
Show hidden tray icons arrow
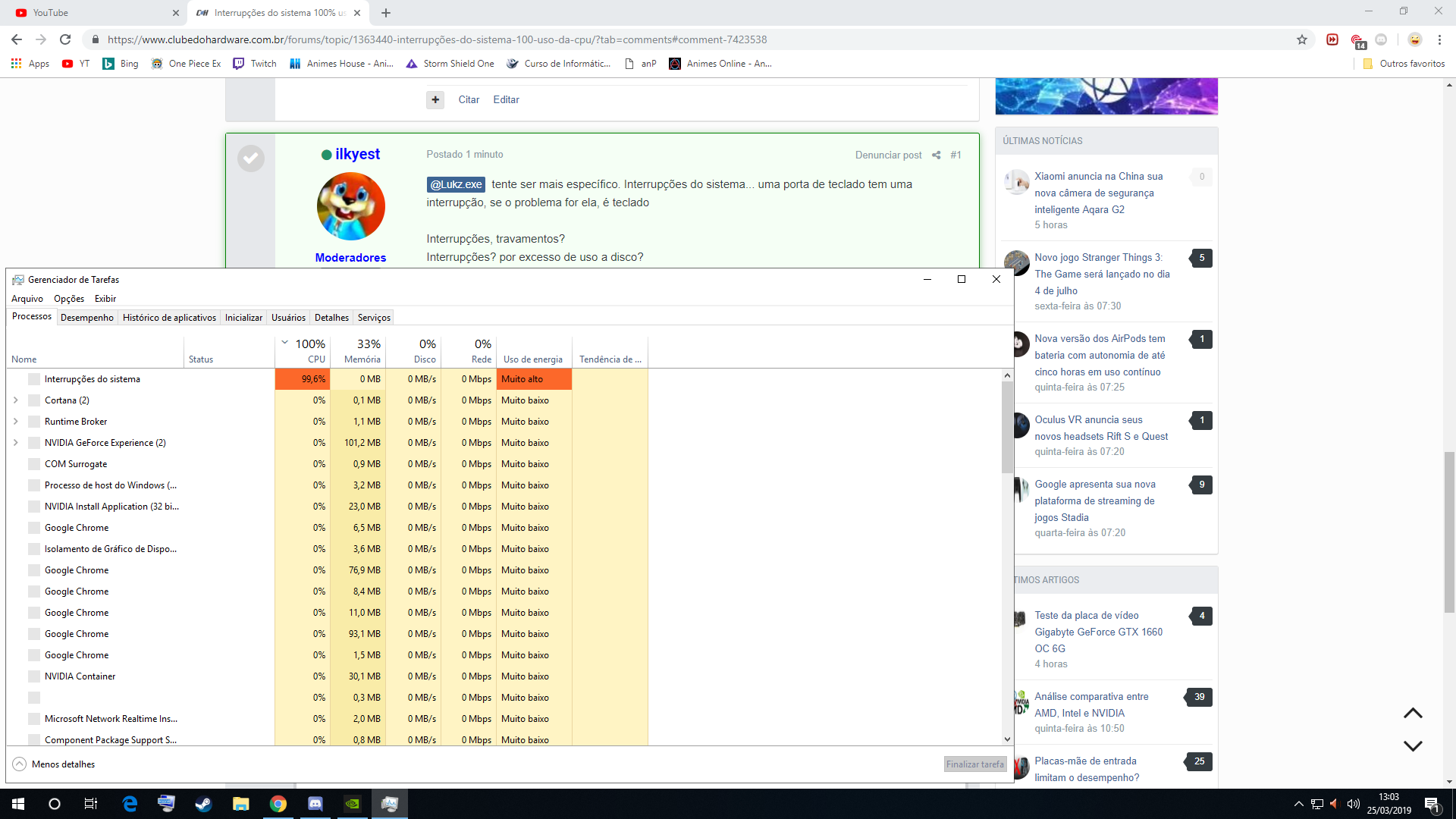click(x=1298, y=804)
